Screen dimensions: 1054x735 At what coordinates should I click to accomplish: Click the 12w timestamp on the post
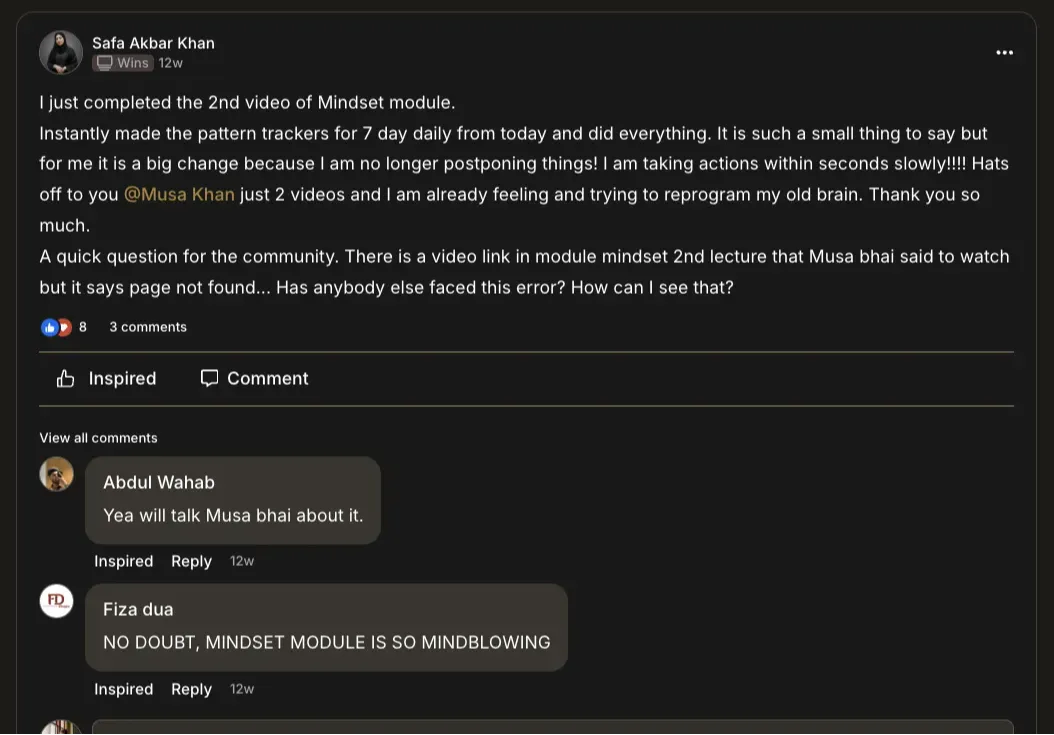pyautogui.click(x=171, y=63)
